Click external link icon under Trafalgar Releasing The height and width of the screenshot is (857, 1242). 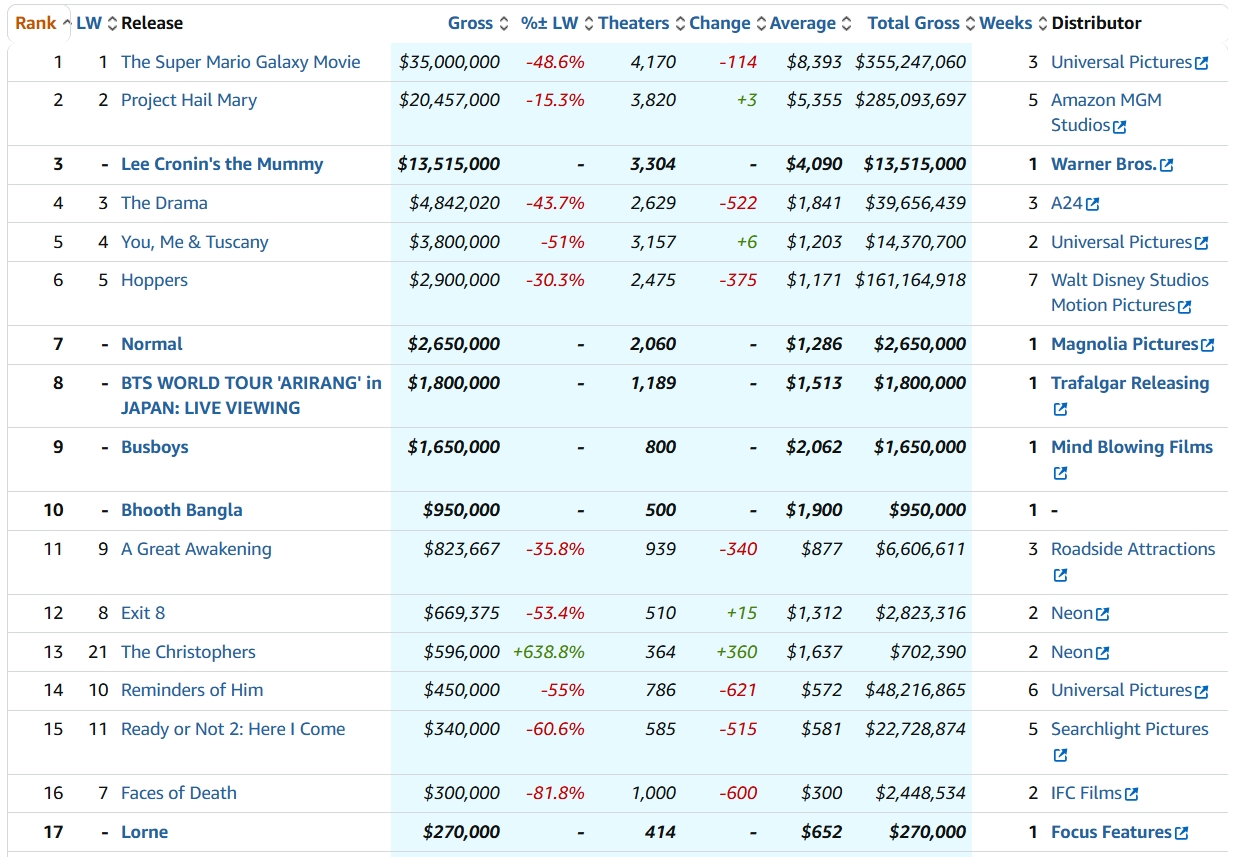1060,410
